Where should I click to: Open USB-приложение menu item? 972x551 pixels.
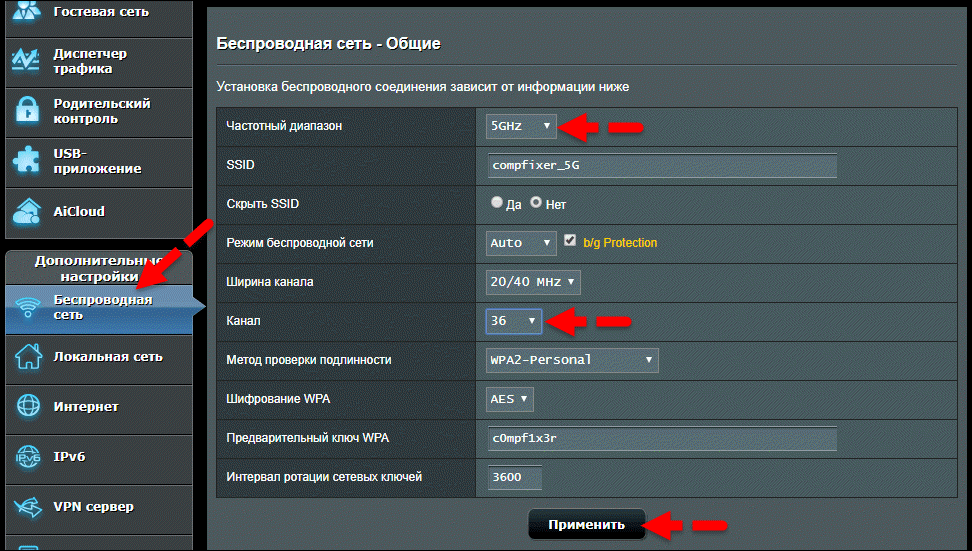click(x=99, y=163)
